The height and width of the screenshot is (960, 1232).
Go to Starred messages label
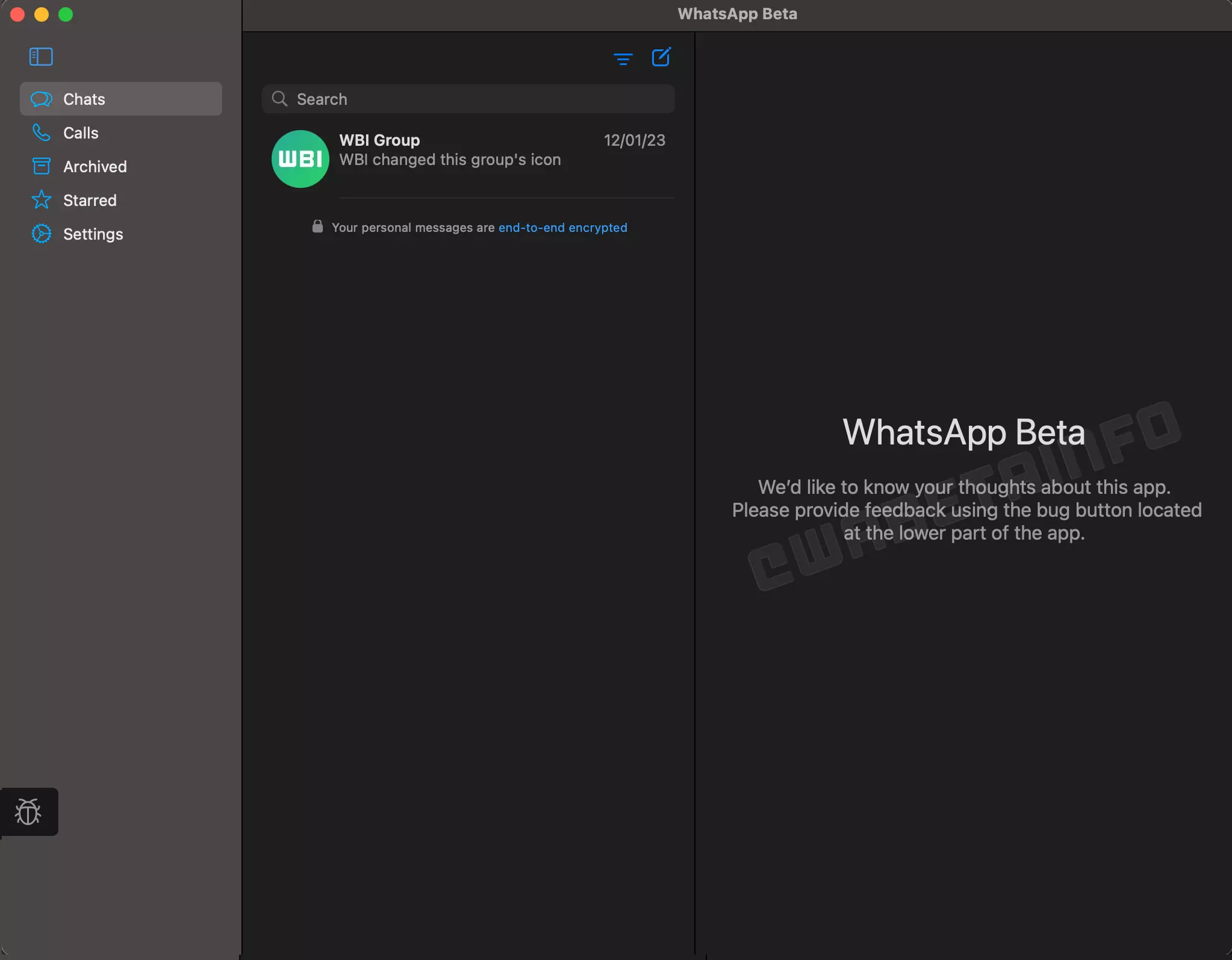point(90,201)
